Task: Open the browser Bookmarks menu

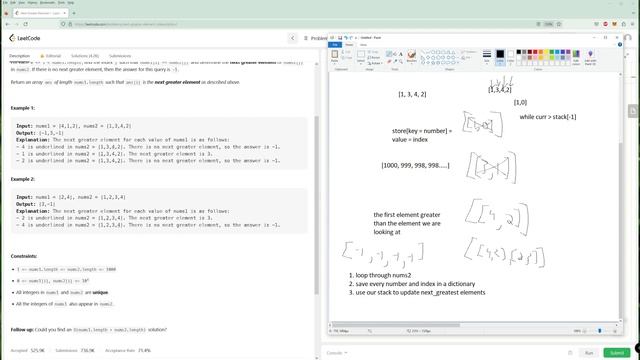Action: 47,2
